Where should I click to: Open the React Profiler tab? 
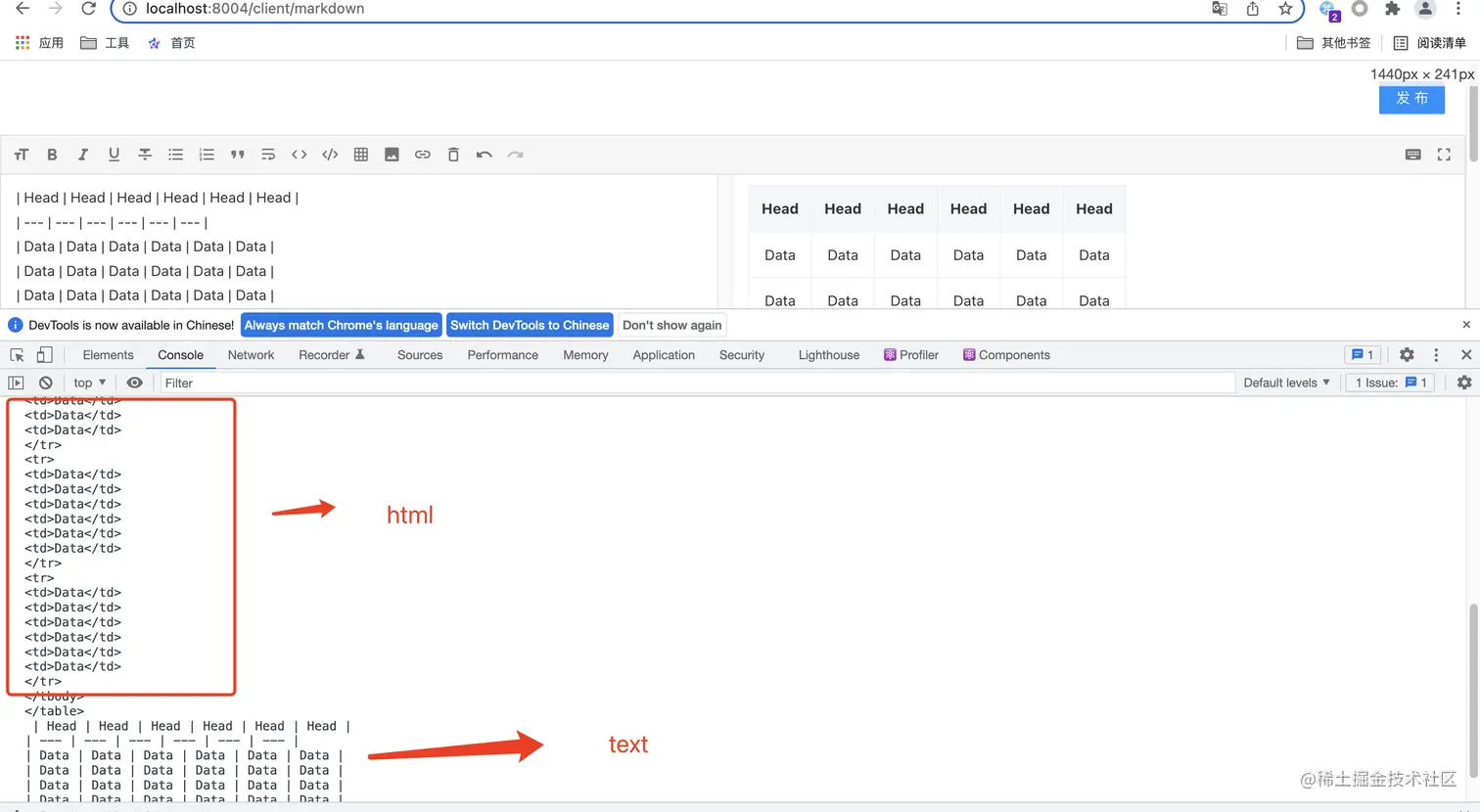click(911, 355)
